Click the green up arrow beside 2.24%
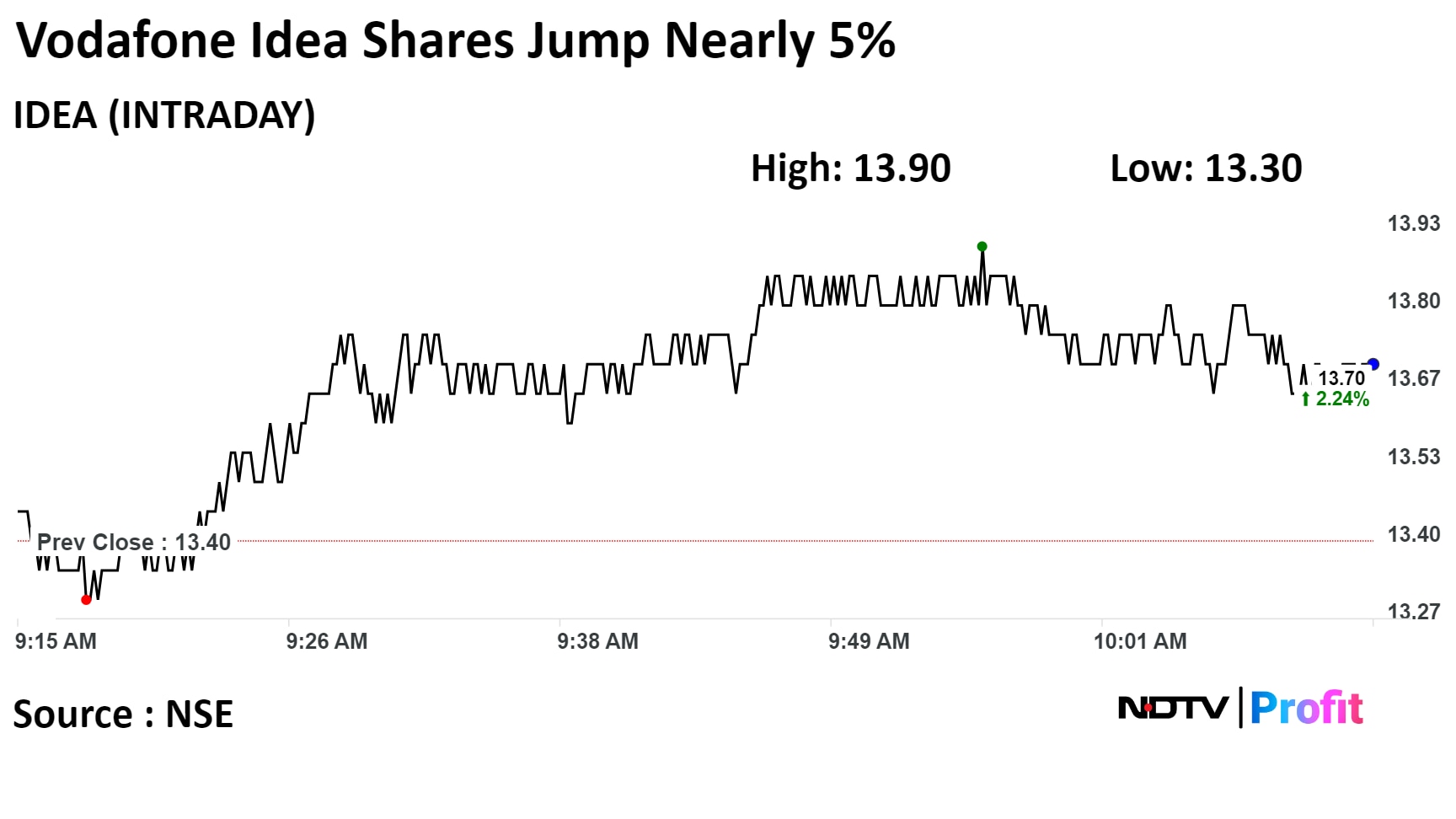The width and height of the screenshot is (1456, 819). click(1306, 399)
